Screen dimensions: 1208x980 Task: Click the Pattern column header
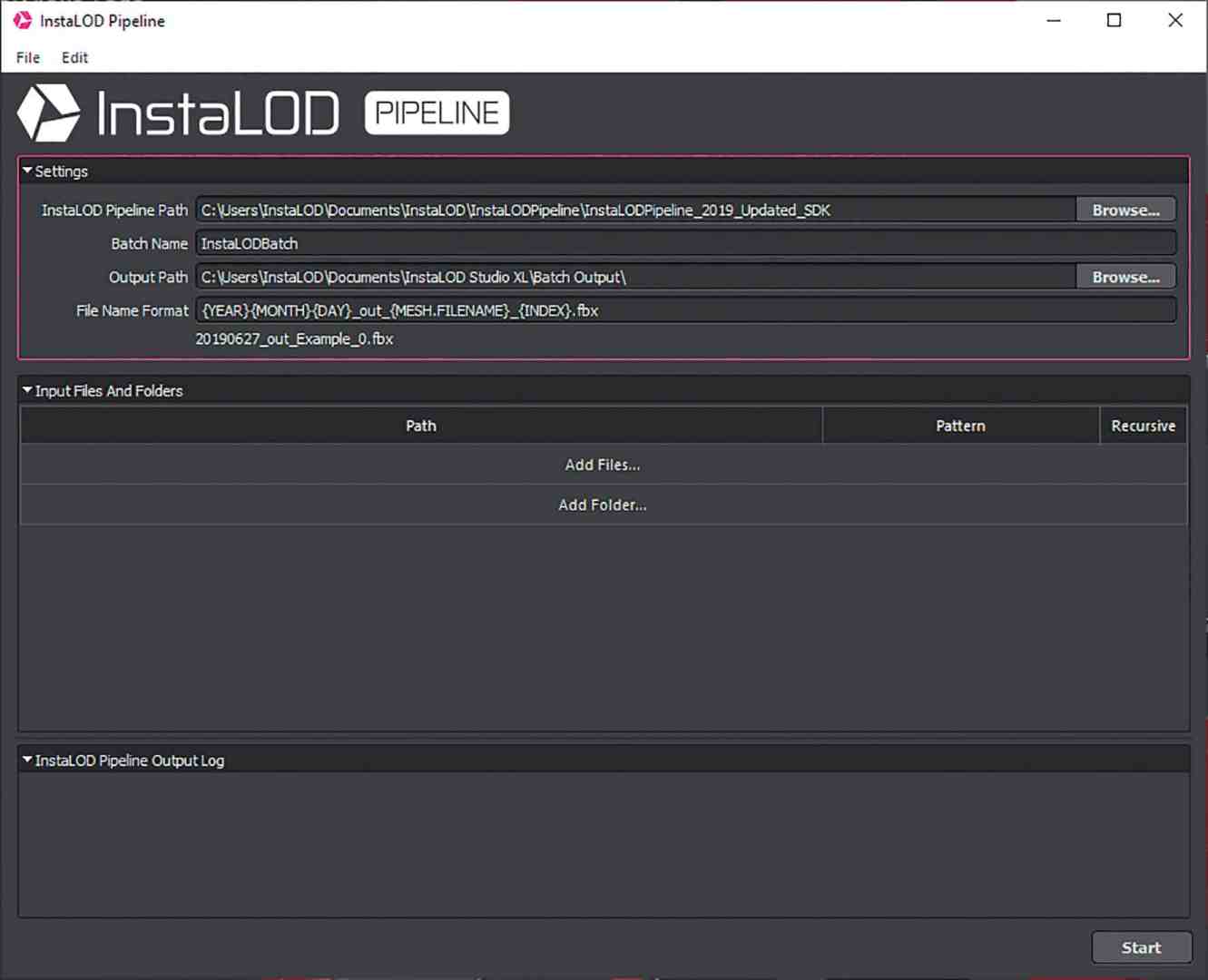pyautogui.click(x=960, y=425)
